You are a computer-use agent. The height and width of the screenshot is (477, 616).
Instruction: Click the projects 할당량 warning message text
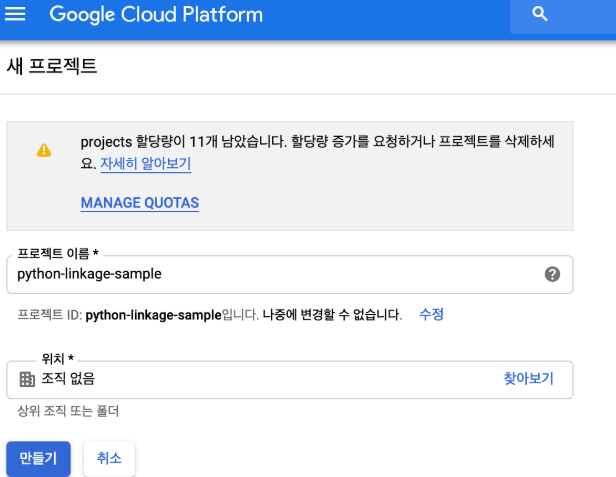[317, 152]
